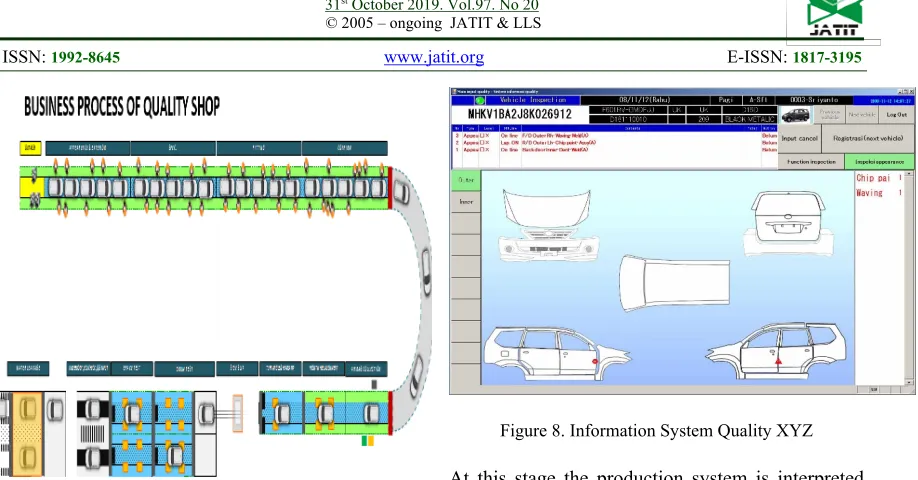
Task: Click the '0003-Sriyanto' inspector field
Action: [814, 100]
